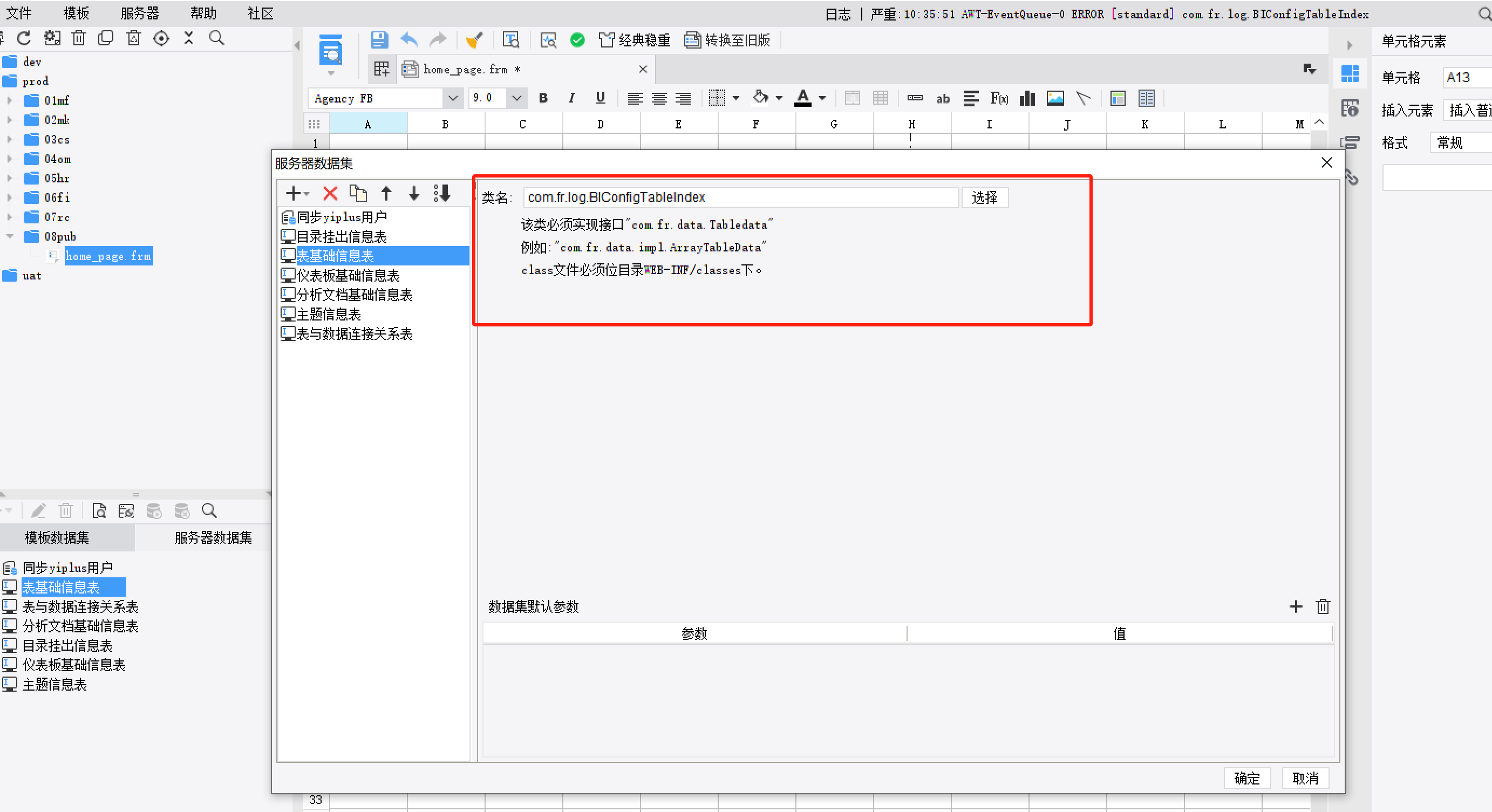1492x812 pixels.
Task: Select home_page.frm in file tree
Action: (108, 256)
